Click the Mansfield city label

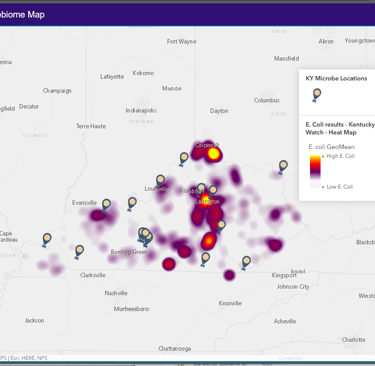(286, 59)
